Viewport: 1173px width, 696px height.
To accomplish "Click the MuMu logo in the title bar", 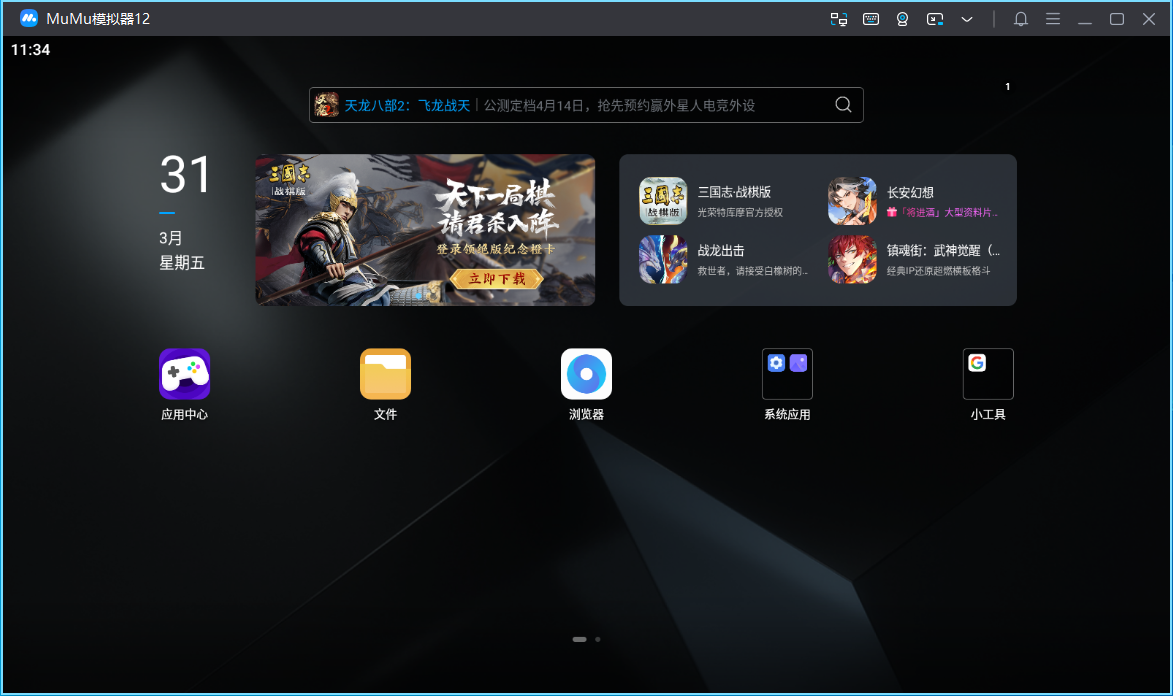I will click(x=28, y=19).
